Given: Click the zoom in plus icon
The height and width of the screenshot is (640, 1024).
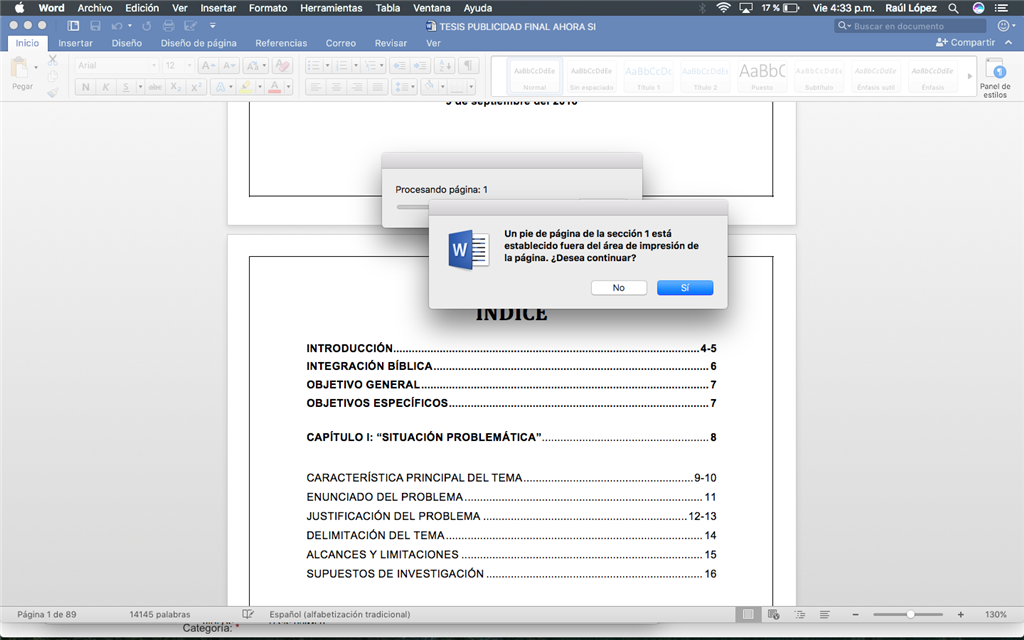Looking at the screenshot, I should click(x=961, y=615).
